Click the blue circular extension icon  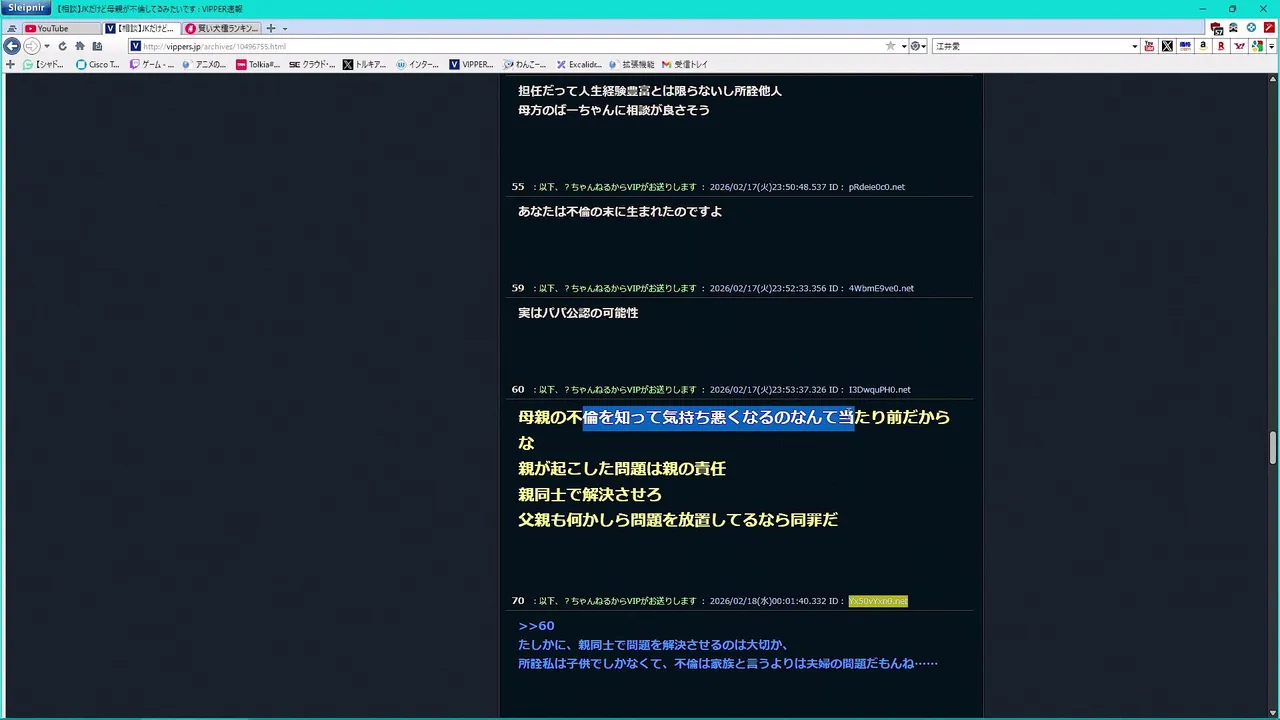[x=1251, y=28]
